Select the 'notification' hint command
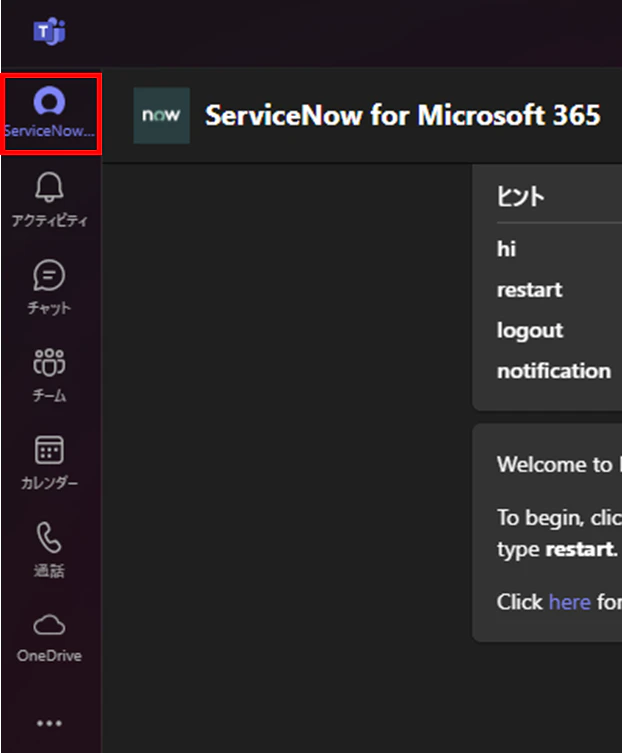The height and width of the screenshot is (753, 622). [554, 371]
